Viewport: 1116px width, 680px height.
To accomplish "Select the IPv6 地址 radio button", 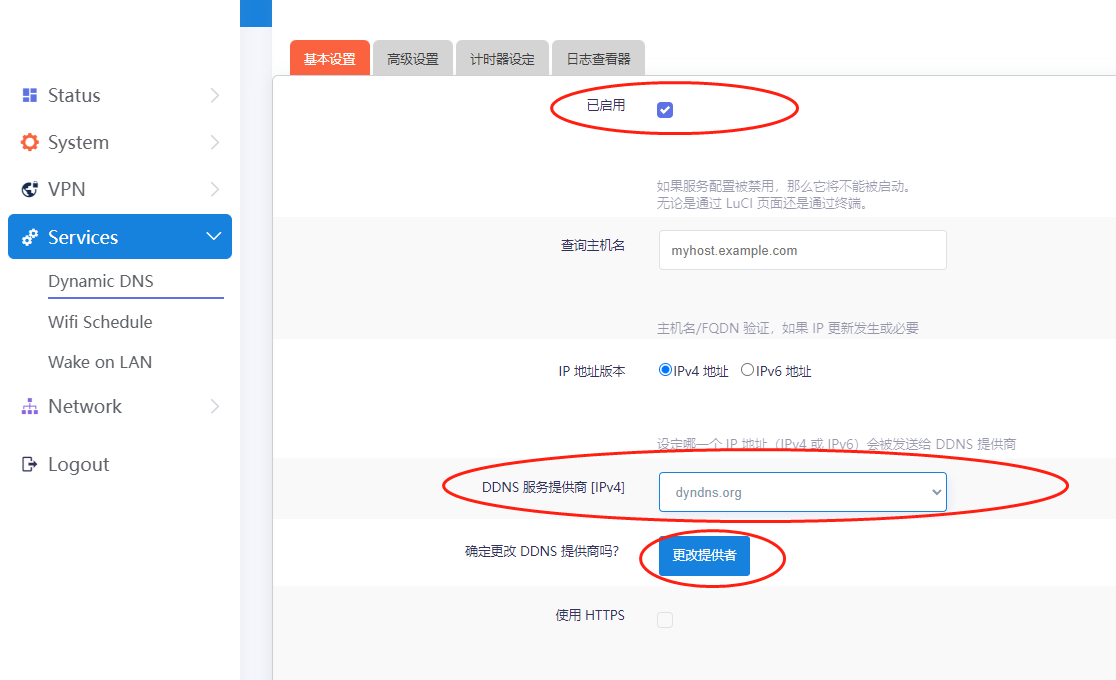I will tap(747, 370).
